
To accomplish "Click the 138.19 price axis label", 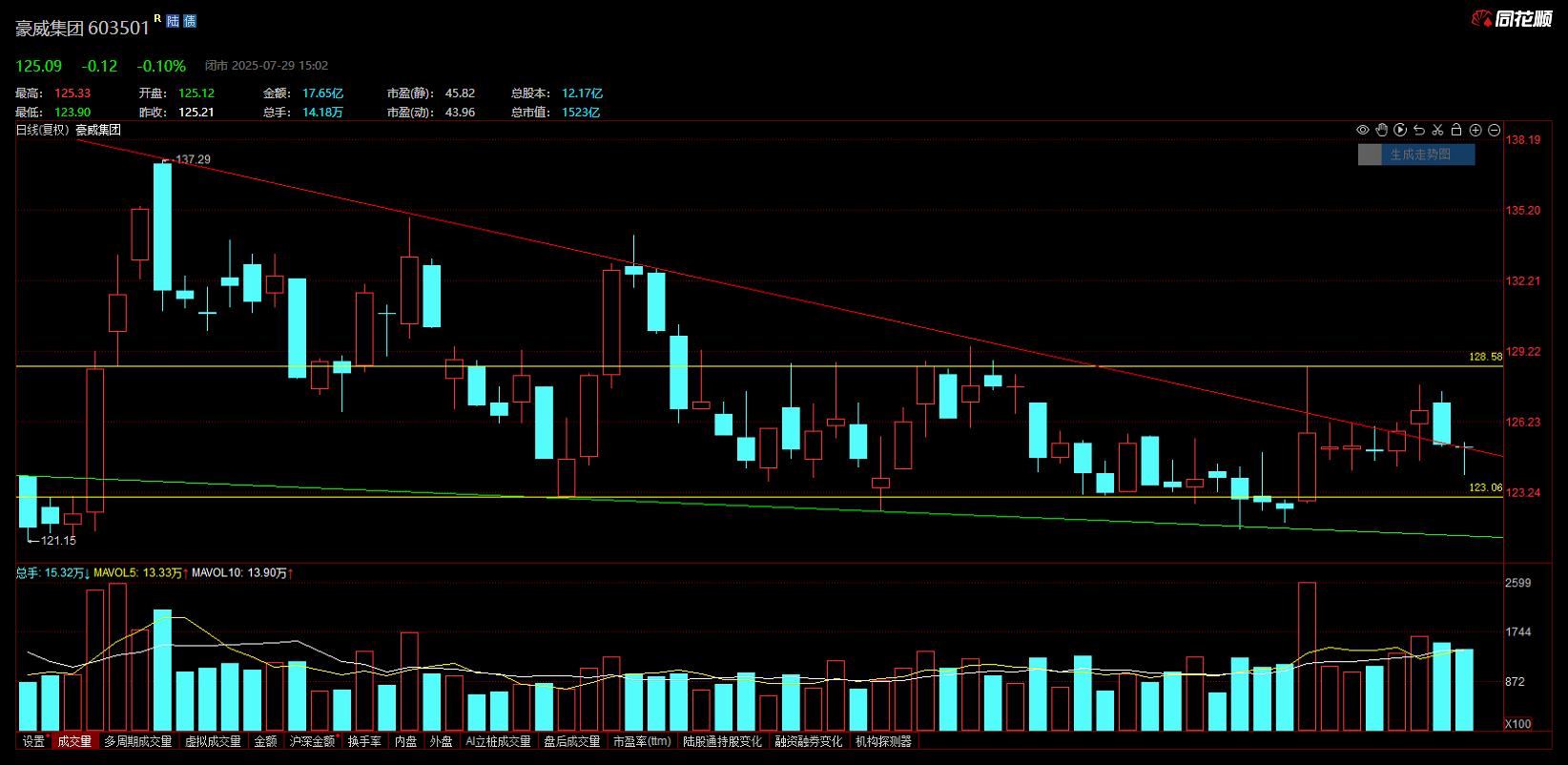I will tap(1523, 140).
